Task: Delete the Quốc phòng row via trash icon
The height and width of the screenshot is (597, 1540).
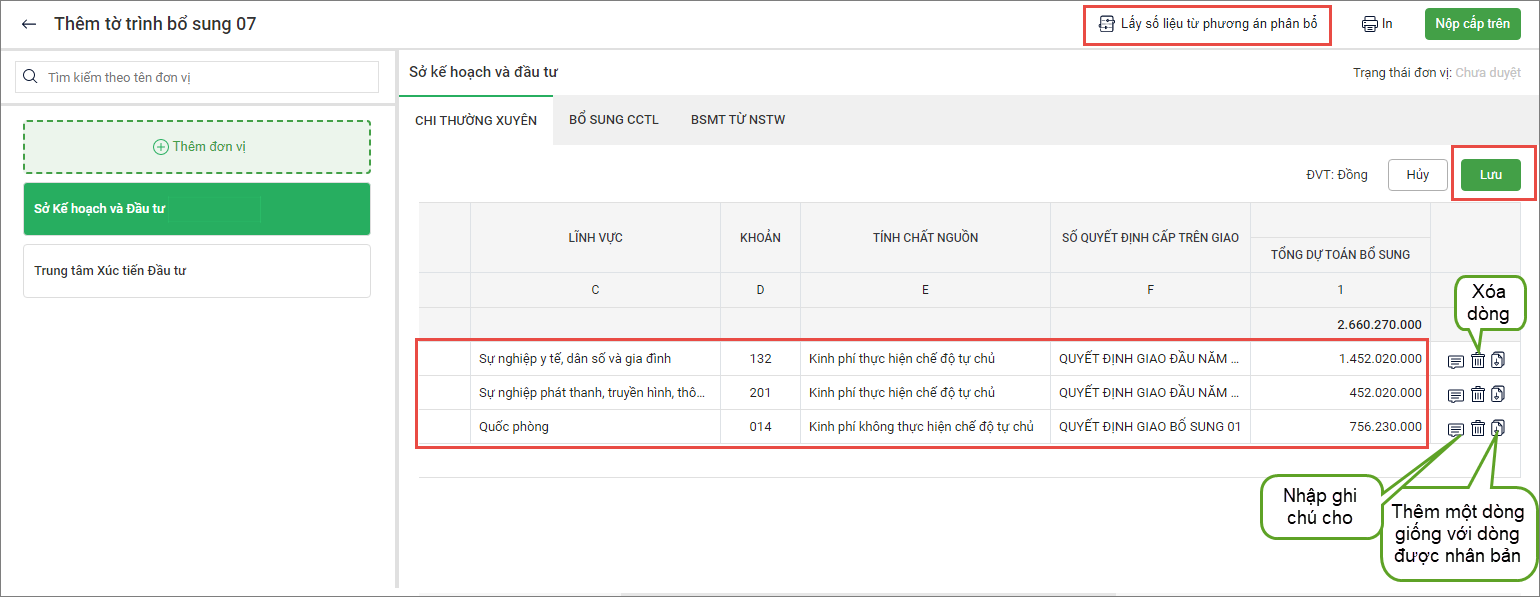Action: [x=1477, y=428]
